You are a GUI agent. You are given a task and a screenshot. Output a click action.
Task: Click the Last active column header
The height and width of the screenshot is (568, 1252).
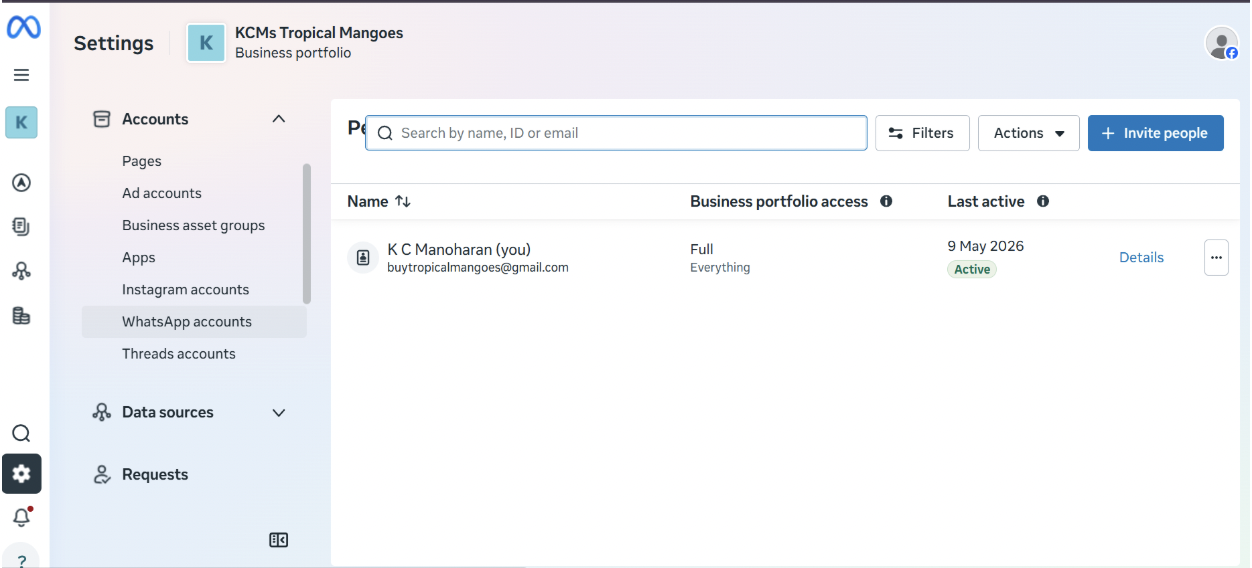[986, 201]
